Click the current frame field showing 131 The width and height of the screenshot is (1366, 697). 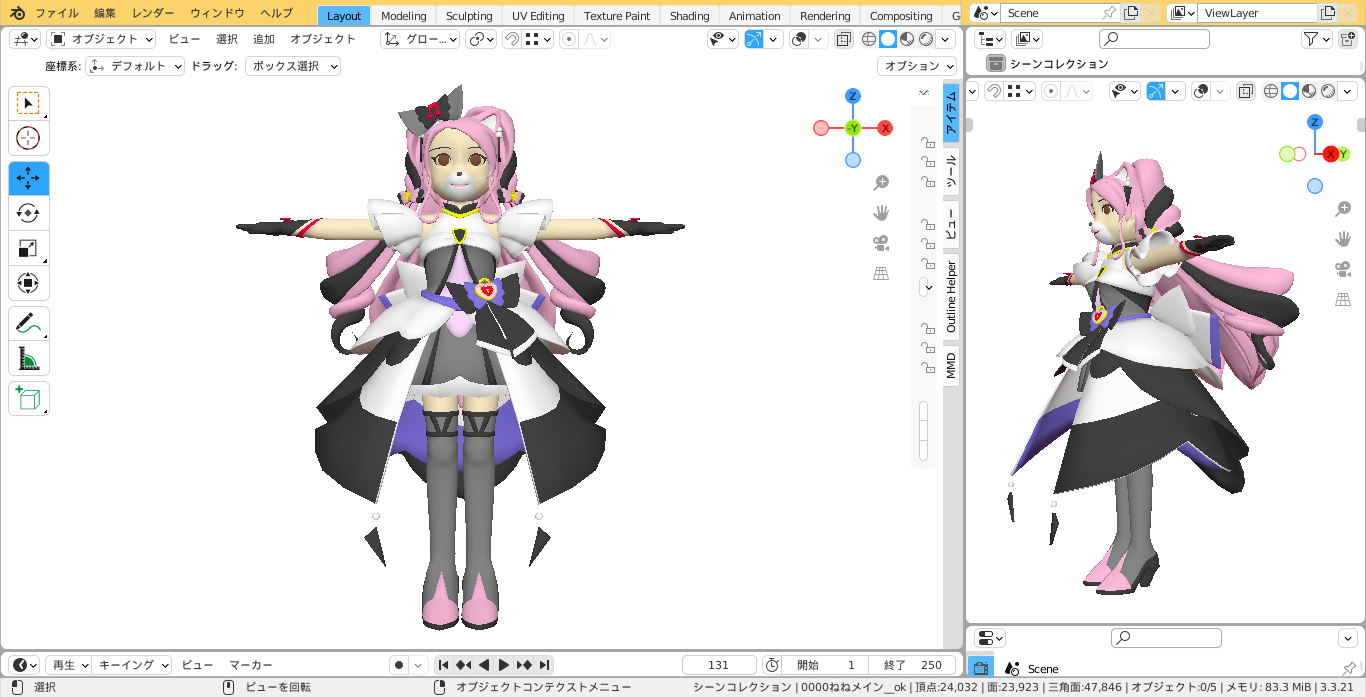point(718,665)
